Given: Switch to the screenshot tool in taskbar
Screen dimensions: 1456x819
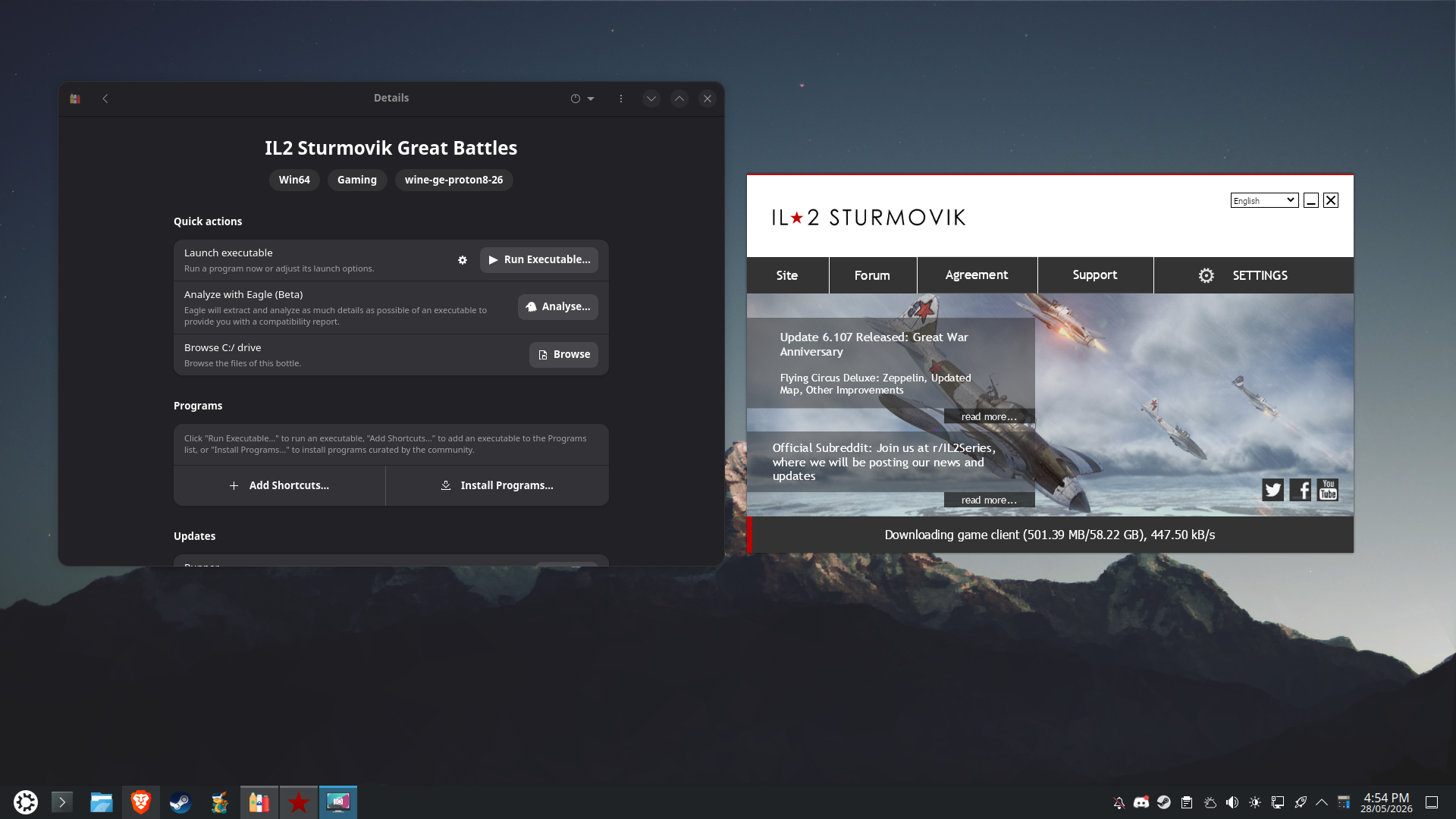Looking at the screenshot, I should pos(338,802).
